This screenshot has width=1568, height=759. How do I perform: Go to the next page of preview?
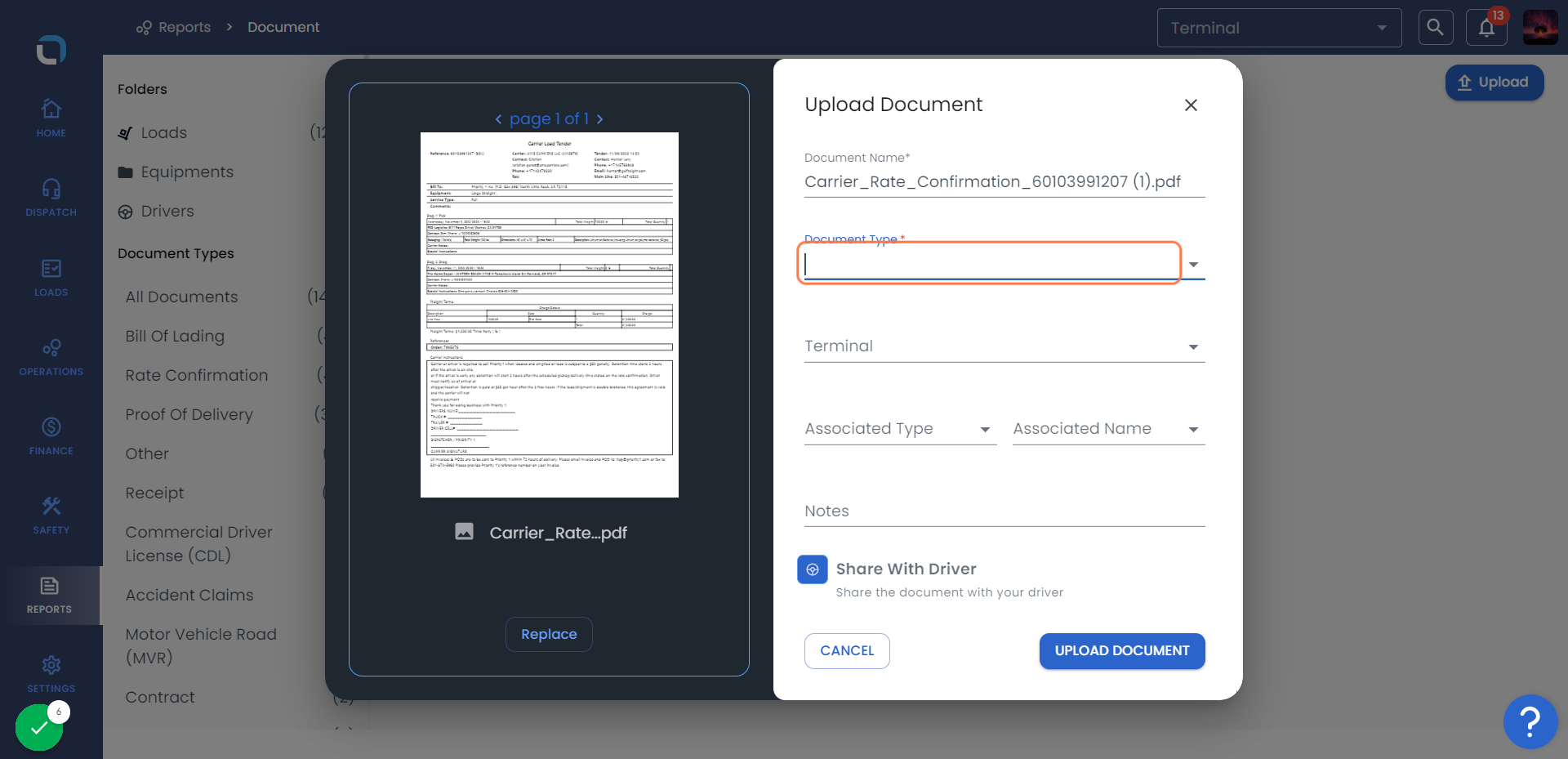600,119
